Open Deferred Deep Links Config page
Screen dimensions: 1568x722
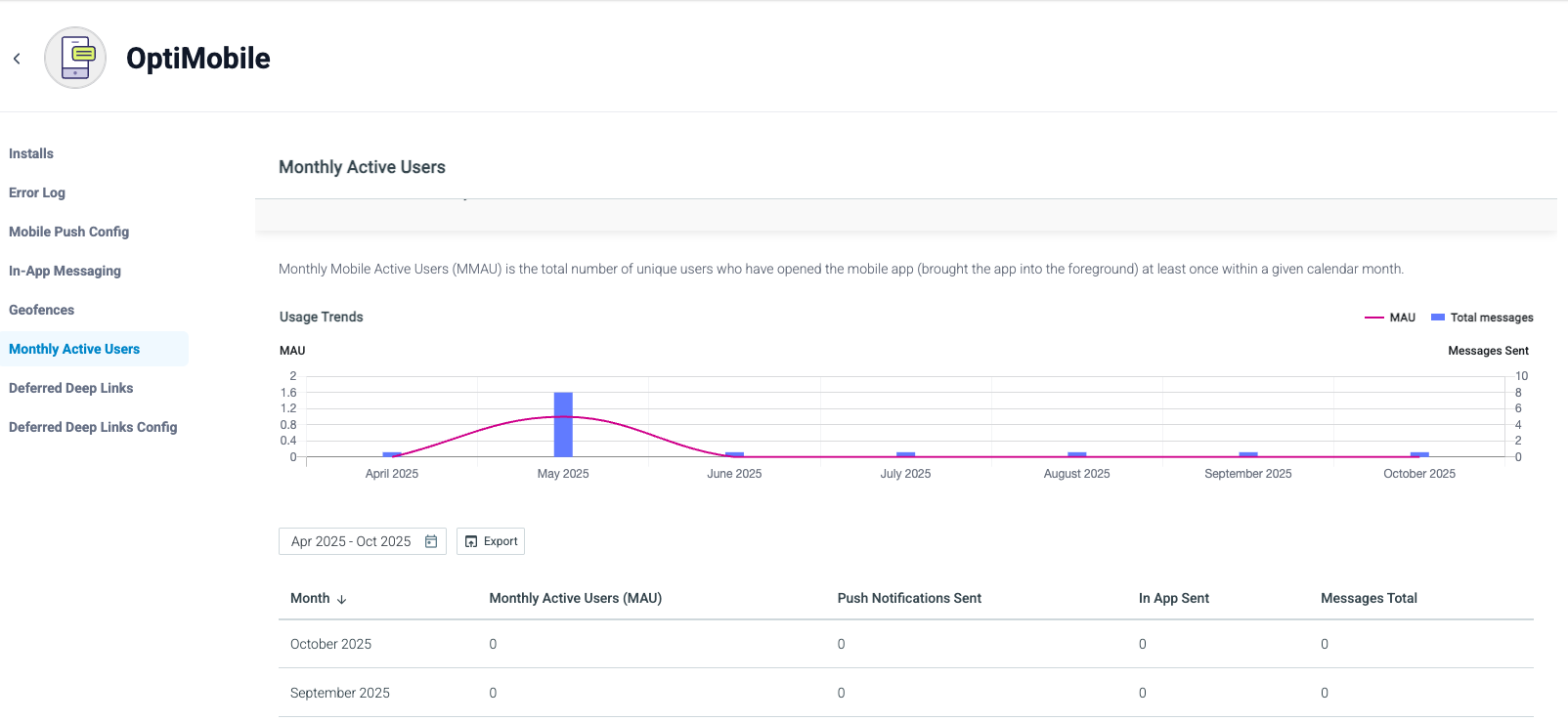tap(93, 427)
